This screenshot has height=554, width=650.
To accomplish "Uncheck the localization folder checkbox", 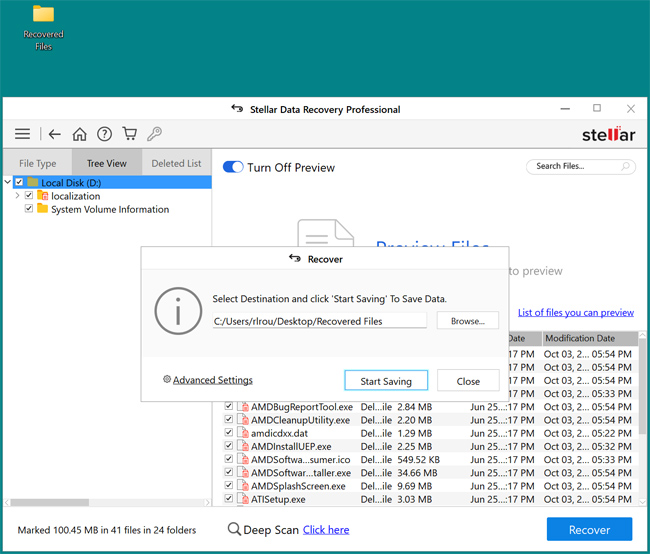I will point(29,195).
